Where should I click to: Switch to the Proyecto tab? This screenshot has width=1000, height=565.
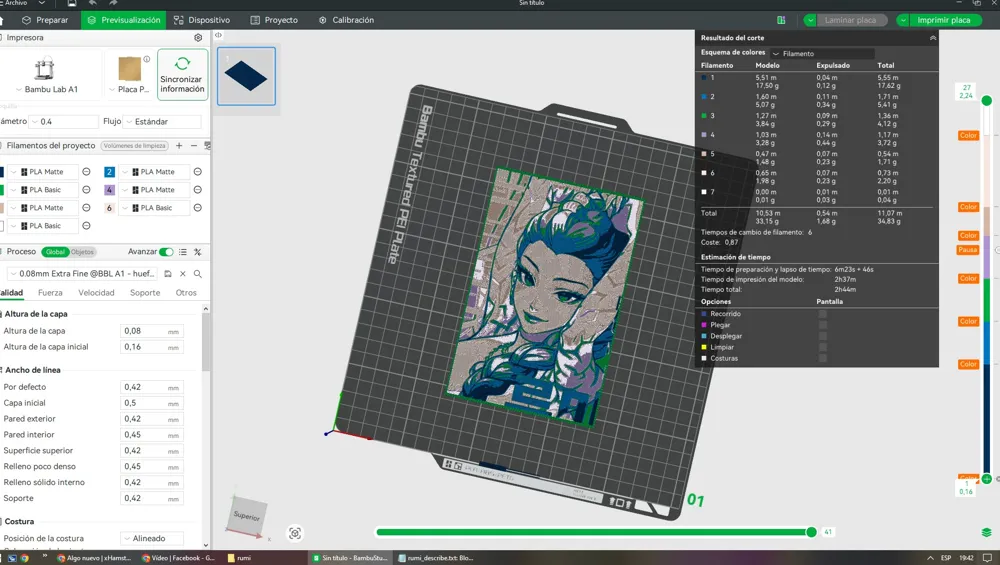tap(274, 20)
